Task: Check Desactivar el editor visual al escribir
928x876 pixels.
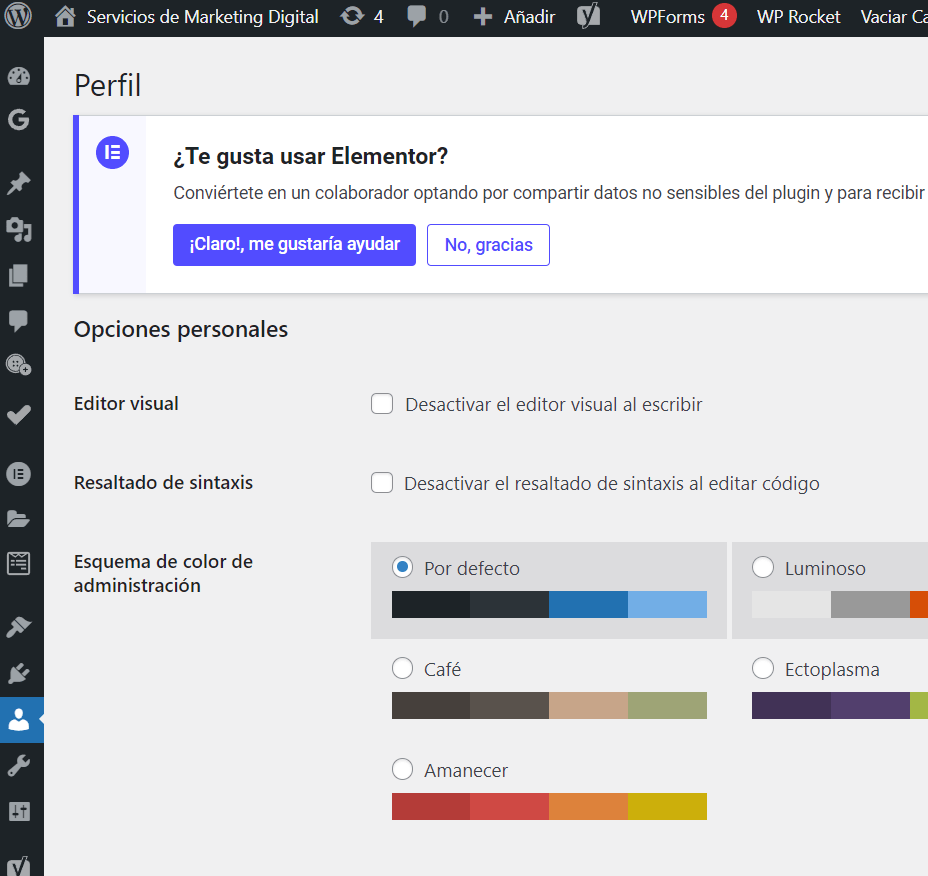Action: click(382, 404)
